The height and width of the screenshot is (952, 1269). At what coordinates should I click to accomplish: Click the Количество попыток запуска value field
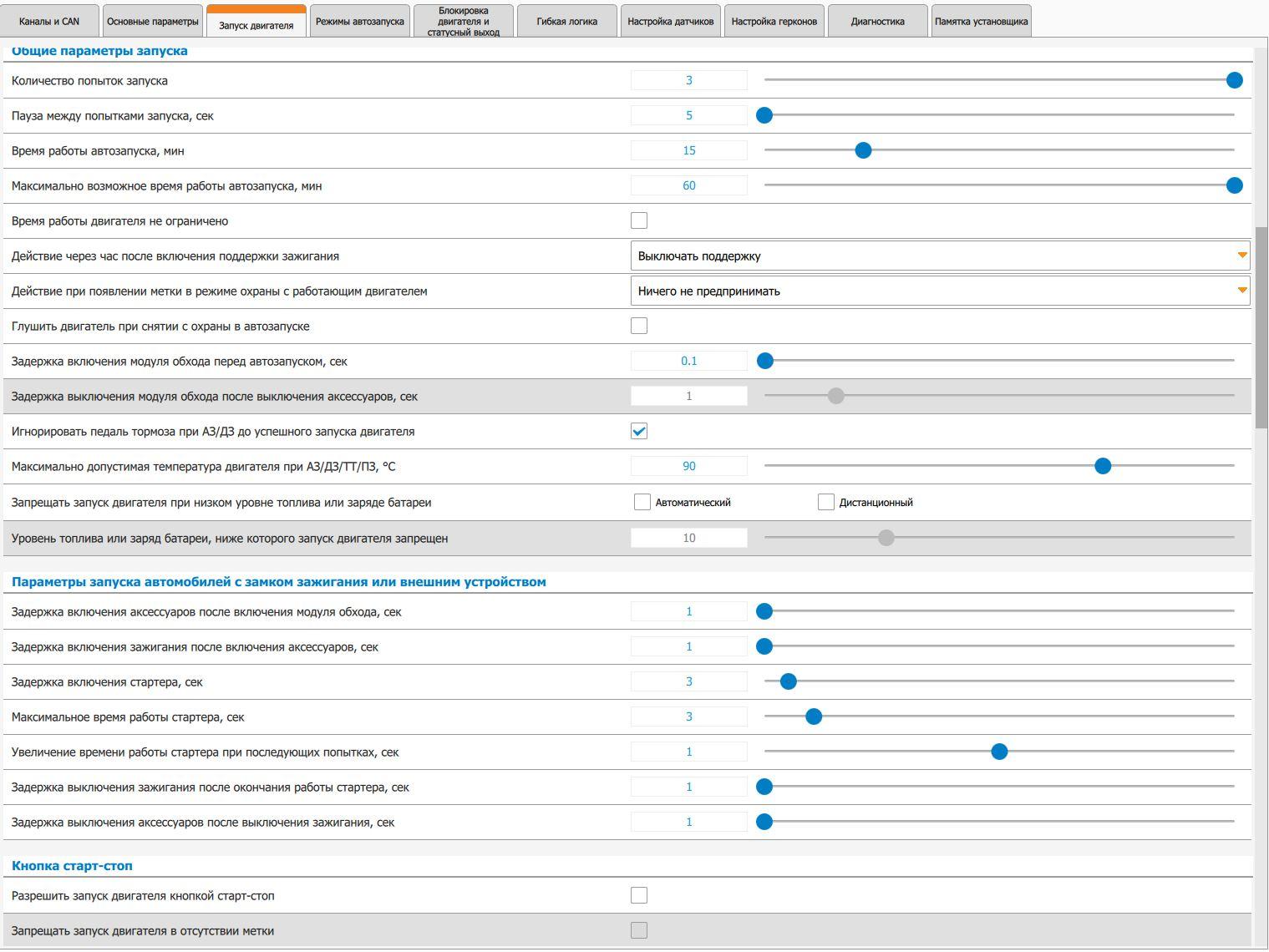click(x=689, y=80)
